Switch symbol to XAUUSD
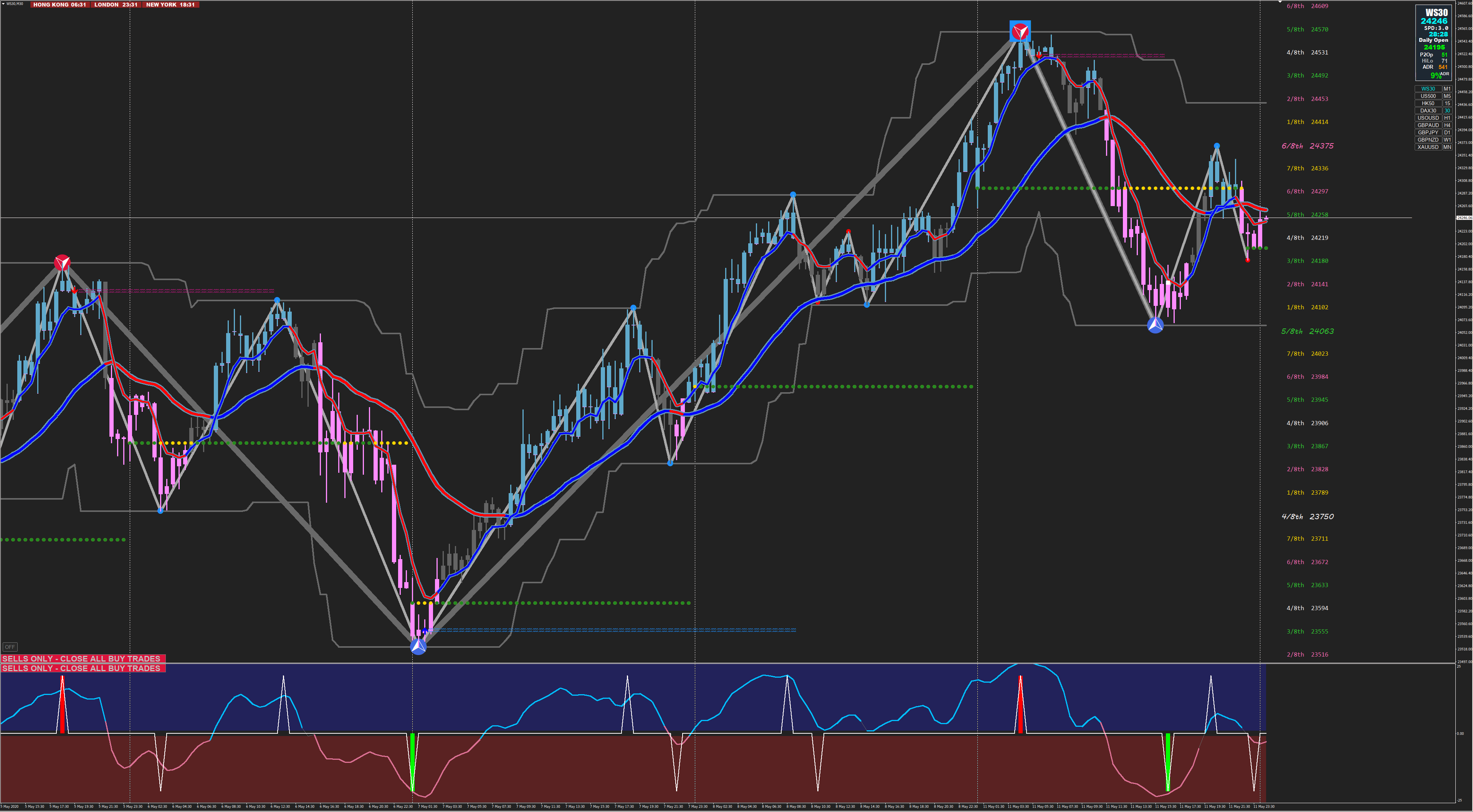This screenshot has width=1473, height=812. (x=1428, y=147)
